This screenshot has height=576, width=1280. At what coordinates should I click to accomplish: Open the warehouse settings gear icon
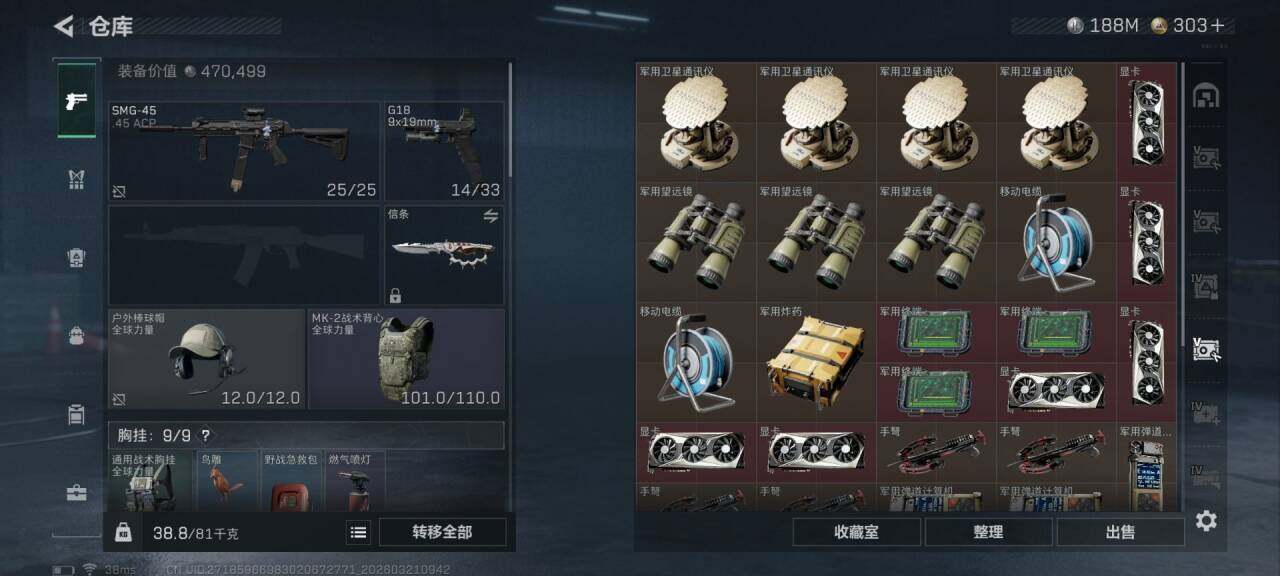(x=1206, y=521)
